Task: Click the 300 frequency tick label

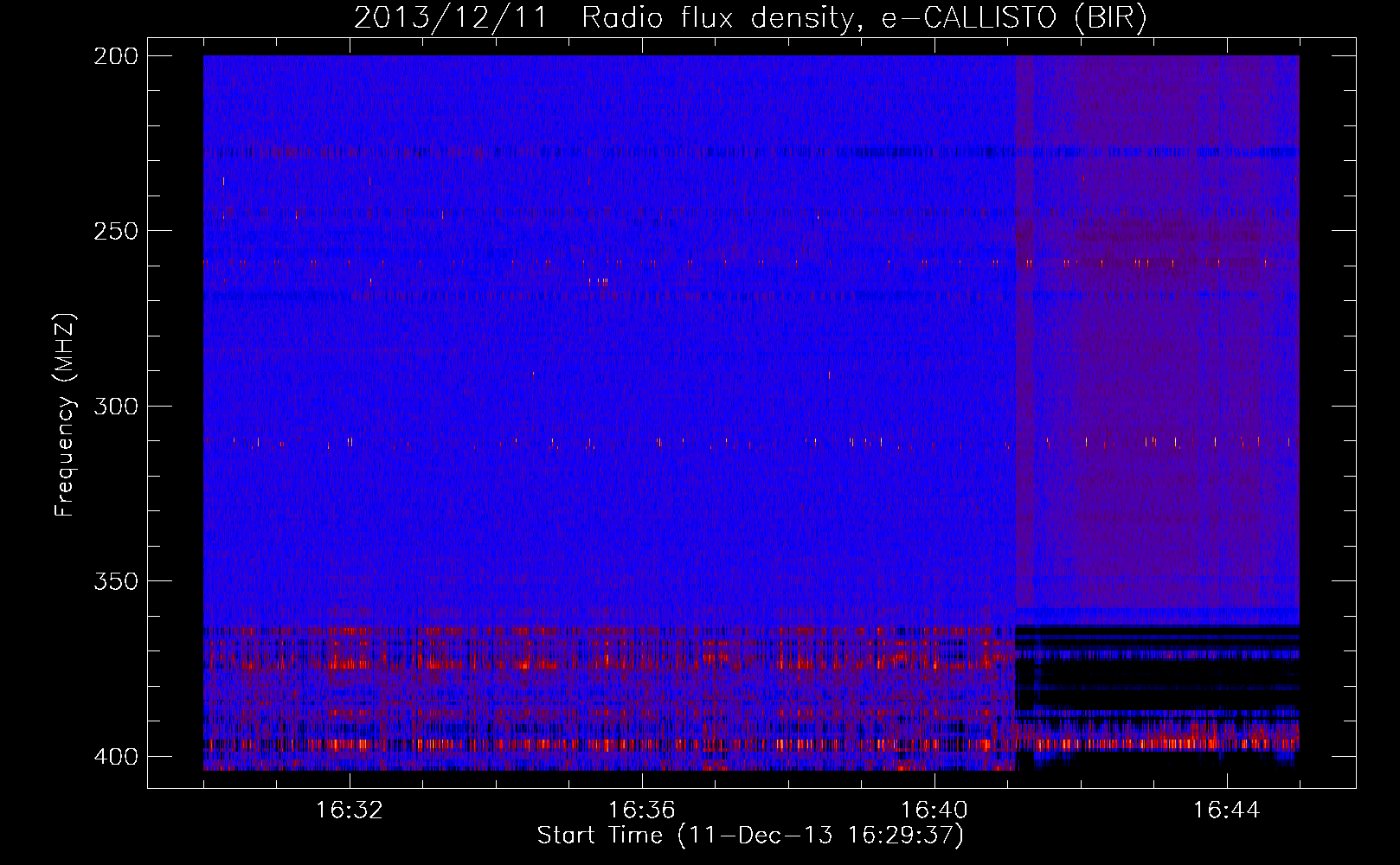Action: pos(115,406)
